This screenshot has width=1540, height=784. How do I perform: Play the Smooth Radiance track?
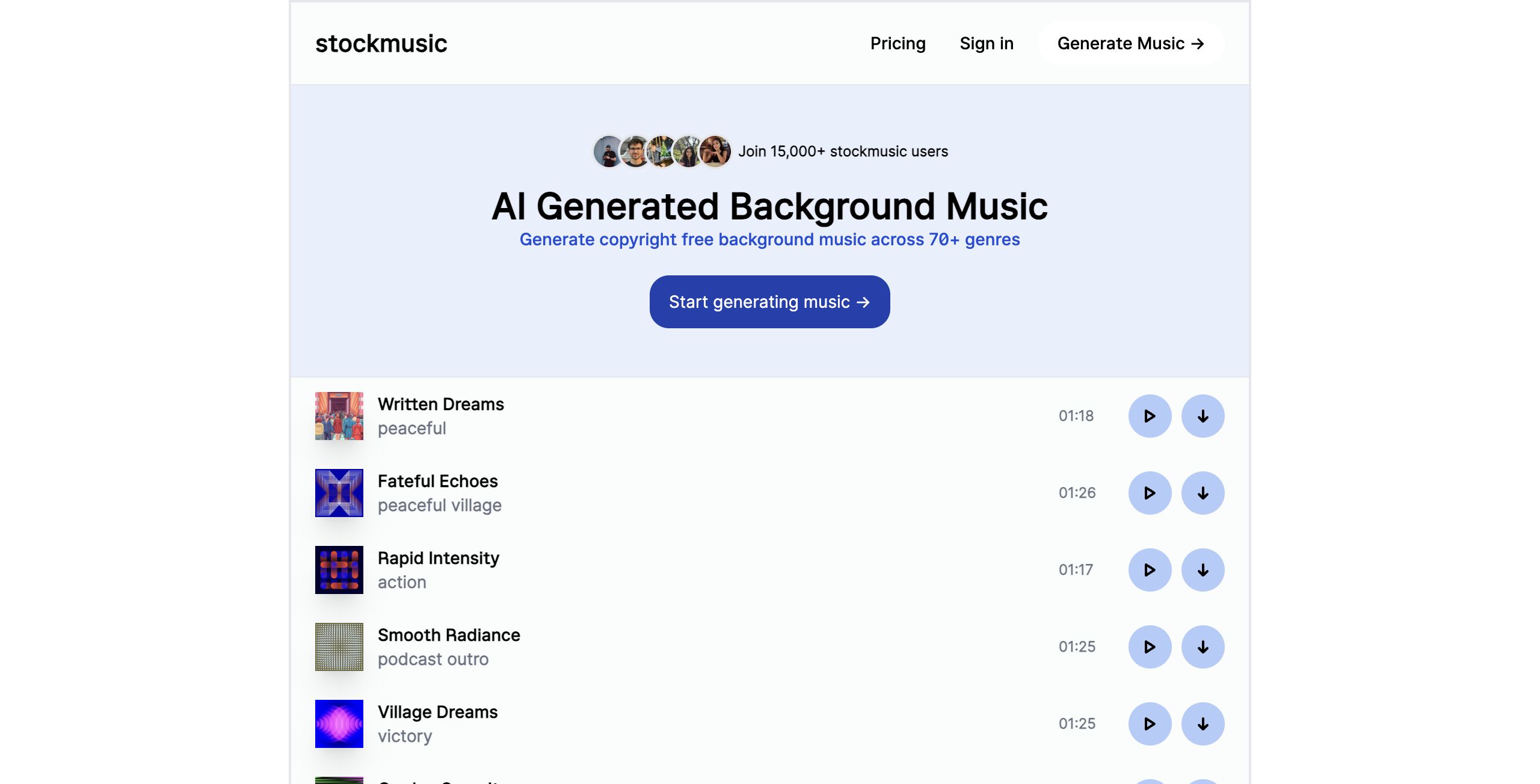click(1150, 647)
